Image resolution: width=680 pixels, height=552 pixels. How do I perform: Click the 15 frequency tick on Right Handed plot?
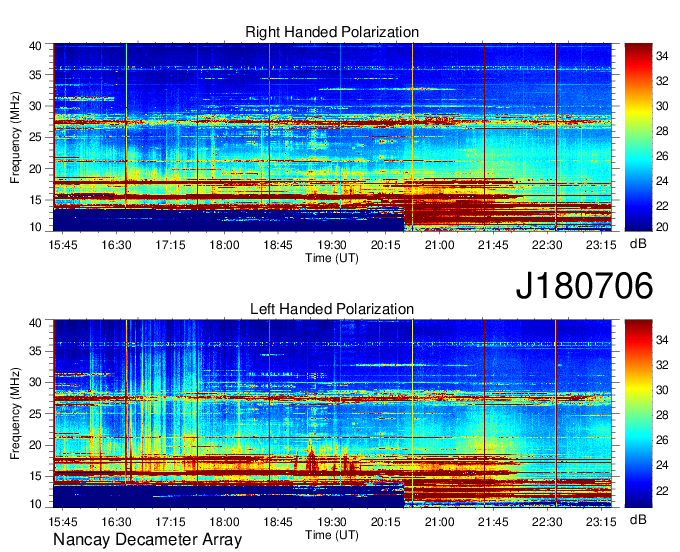tap(35, 200)
